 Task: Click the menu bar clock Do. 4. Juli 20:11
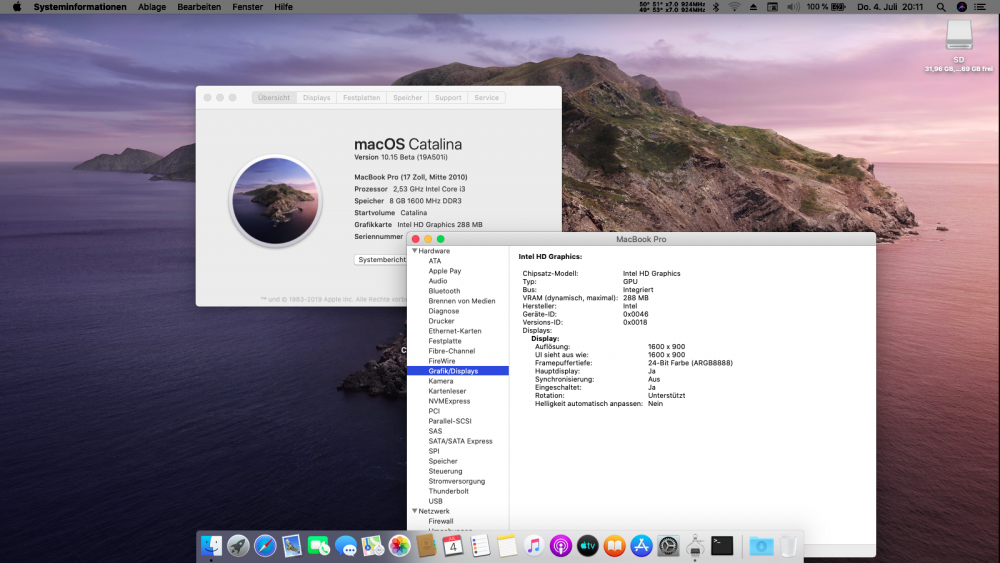[890, 7]
